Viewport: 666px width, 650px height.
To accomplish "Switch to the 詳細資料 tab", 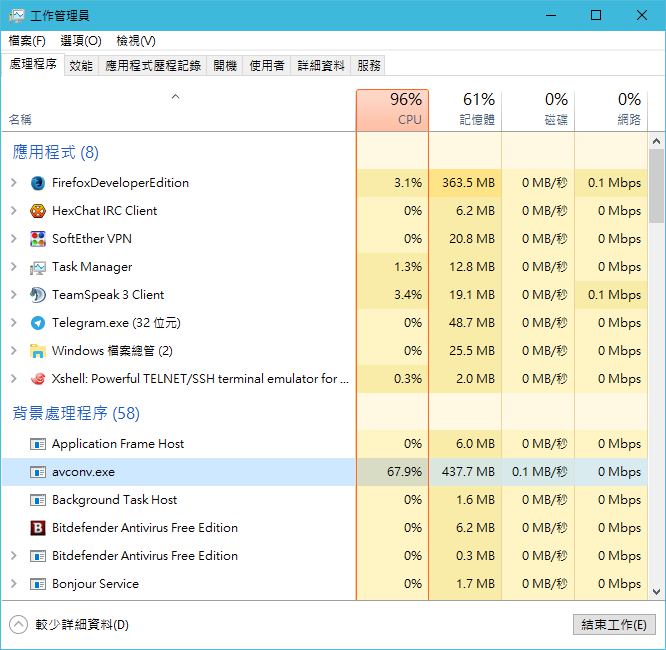I will pos(321,65).
